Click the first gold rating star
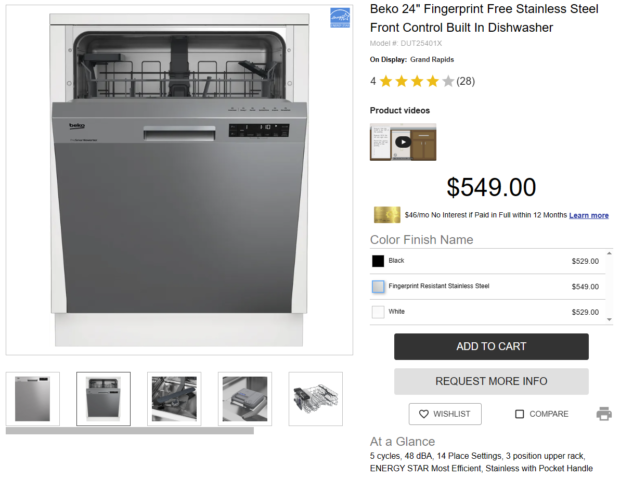620x477 pixels. [386, 81]
